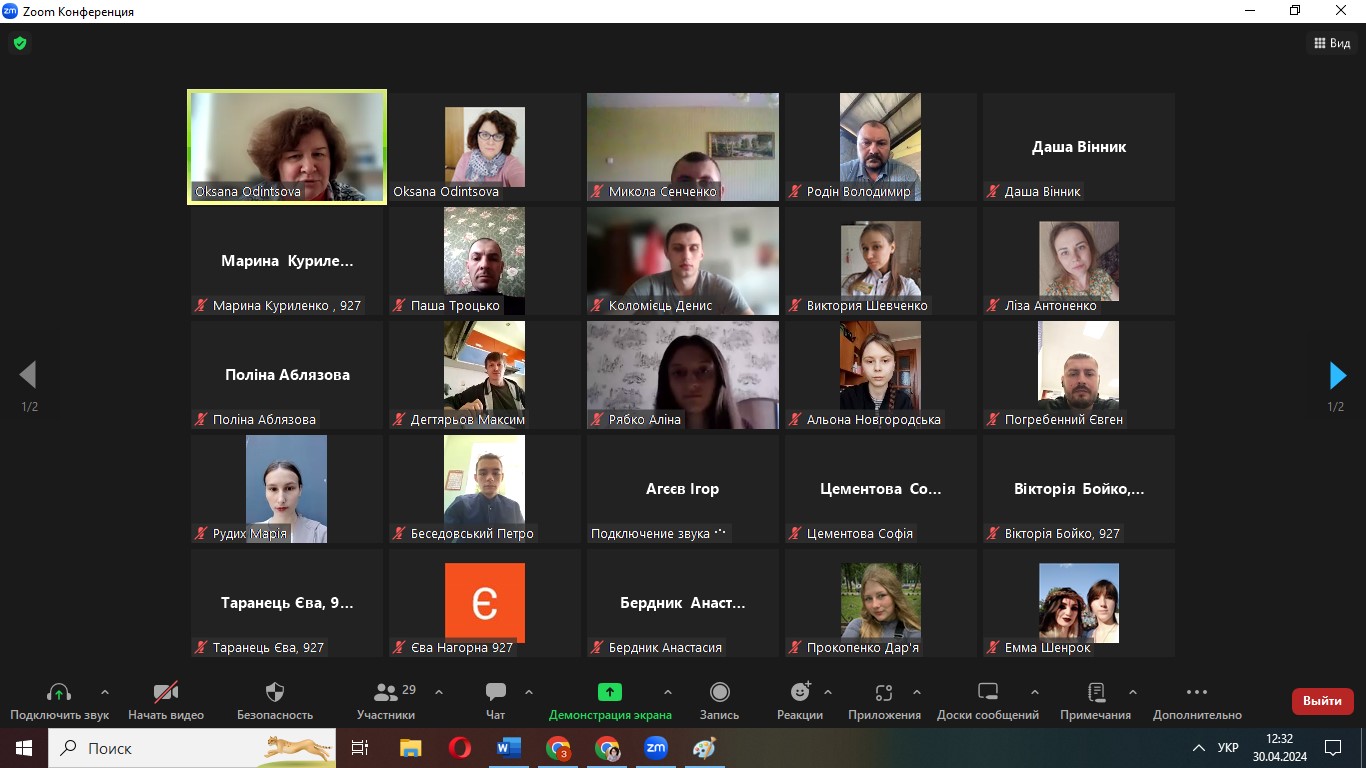Expand audio options arrow next to Подключить звук
The height and width of the screenshot is (768, 1366).
(x=105, y=692)
